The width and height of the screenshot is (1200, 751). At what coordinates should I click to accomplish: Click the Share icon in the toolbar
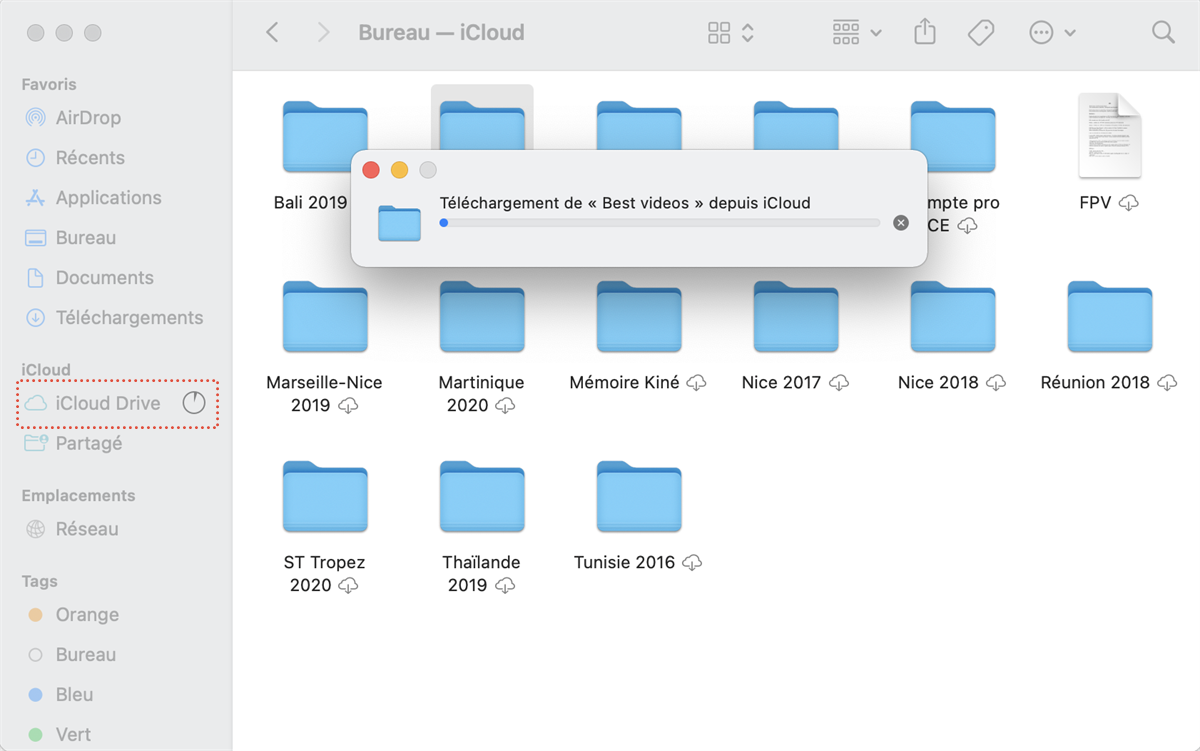(925, 33)
